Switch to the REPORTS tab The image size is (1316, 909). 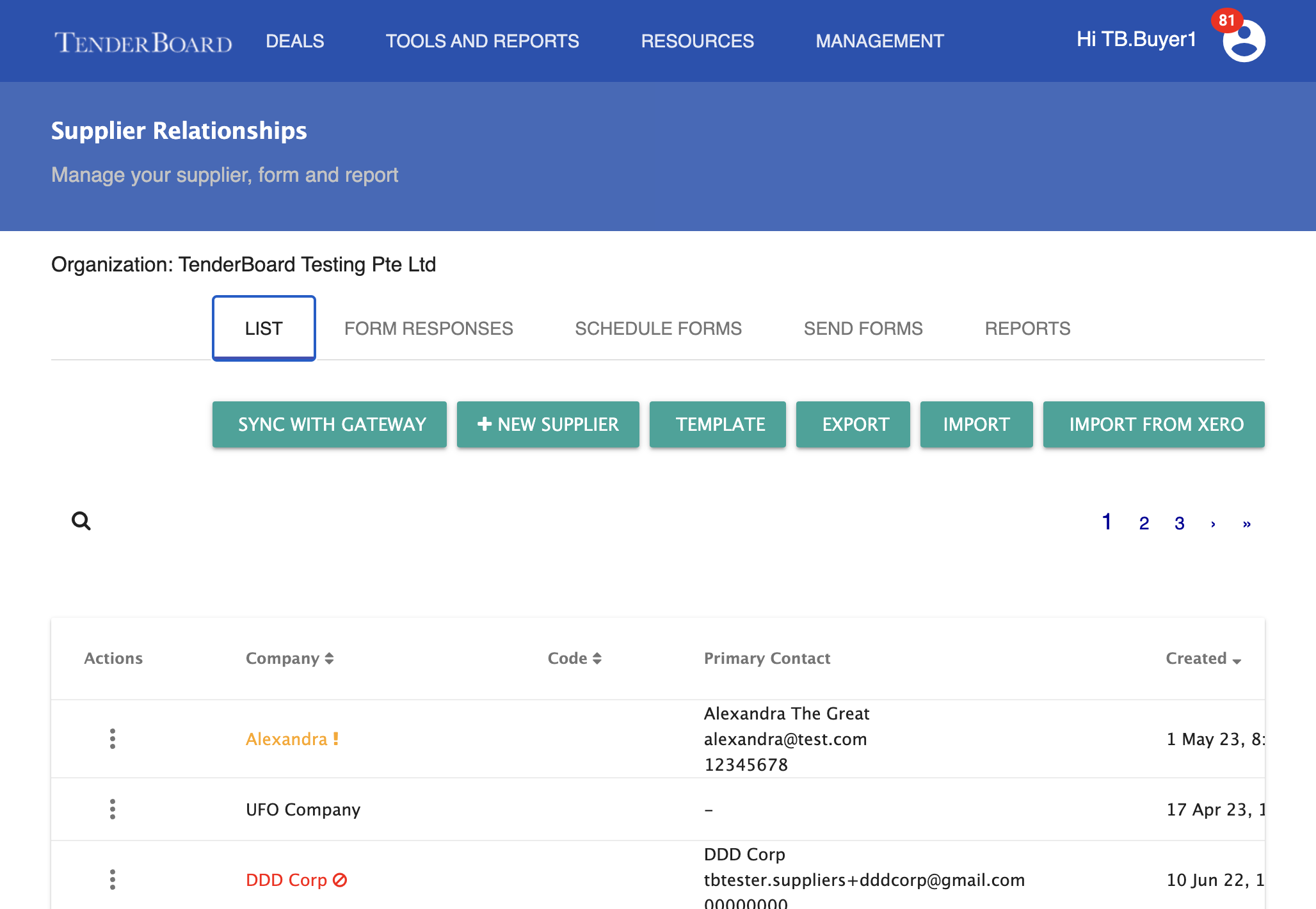(1027, 328)
